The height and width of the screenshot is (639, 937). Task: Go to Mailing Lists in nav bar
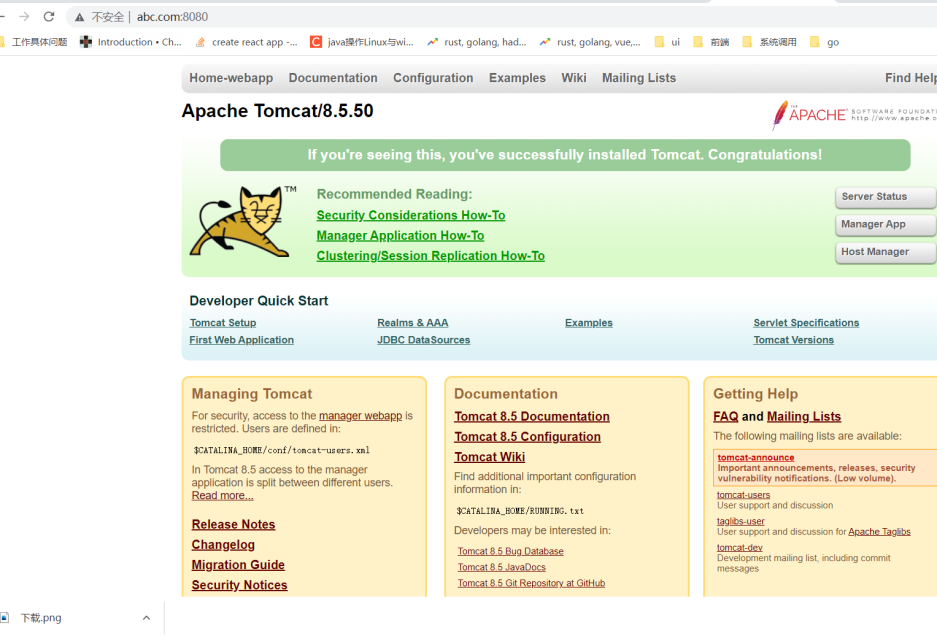click(x=638, y=78)
